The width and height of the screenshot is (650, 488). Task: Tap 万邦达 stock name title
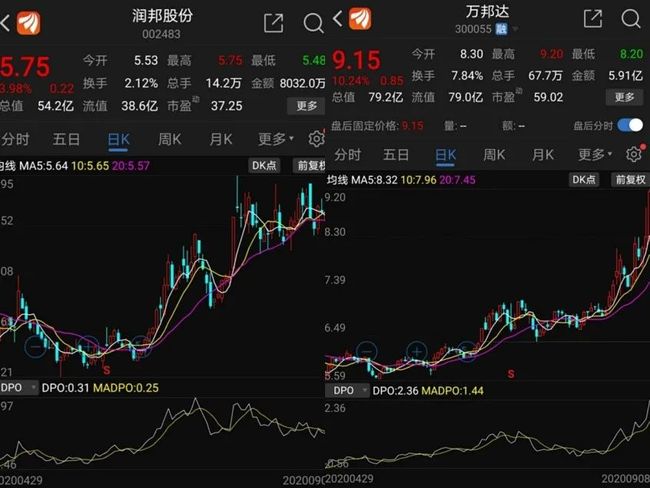coord(487,12)
